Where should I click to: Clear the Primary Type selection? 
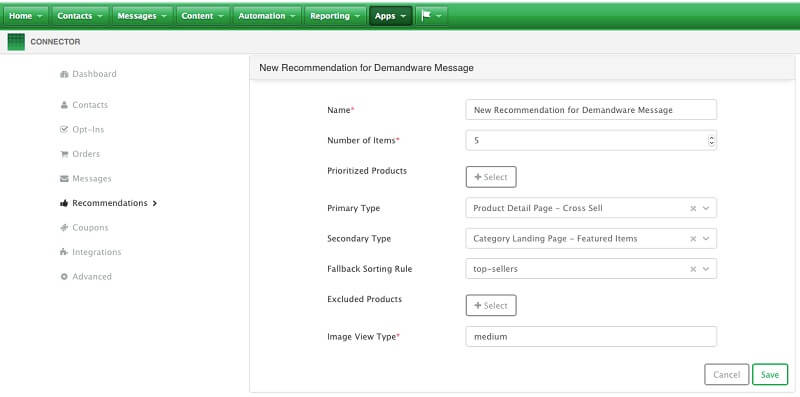(x=693, y=209)
